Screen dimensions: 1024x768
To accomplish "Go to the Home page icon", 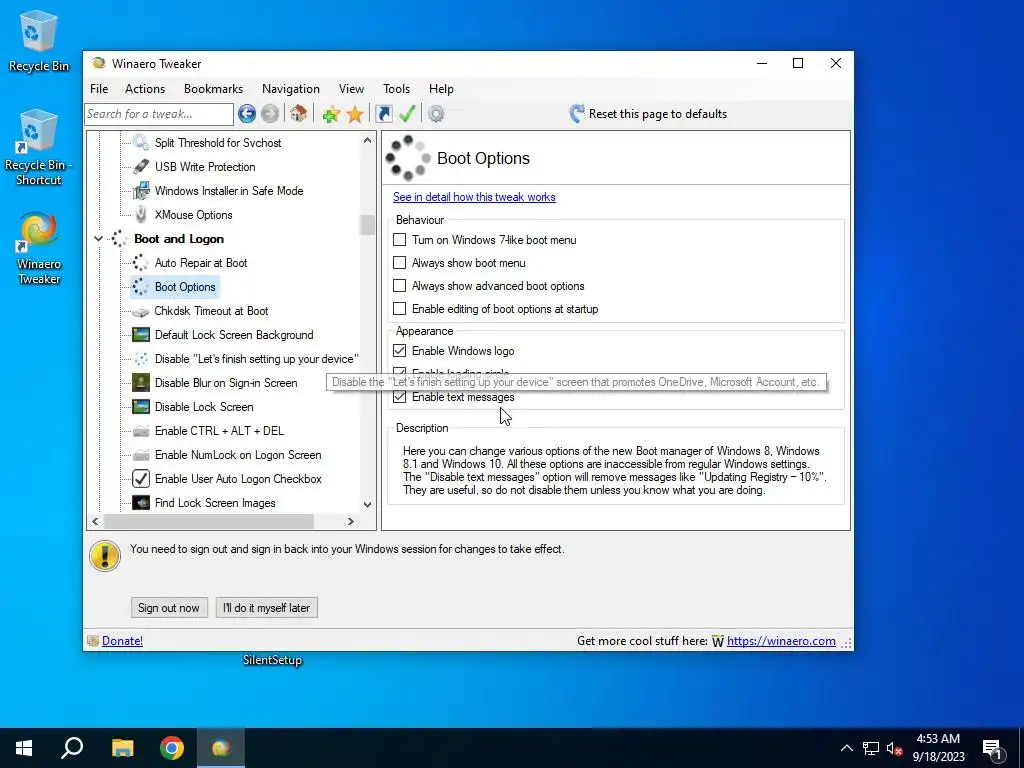I will [298, 114].
